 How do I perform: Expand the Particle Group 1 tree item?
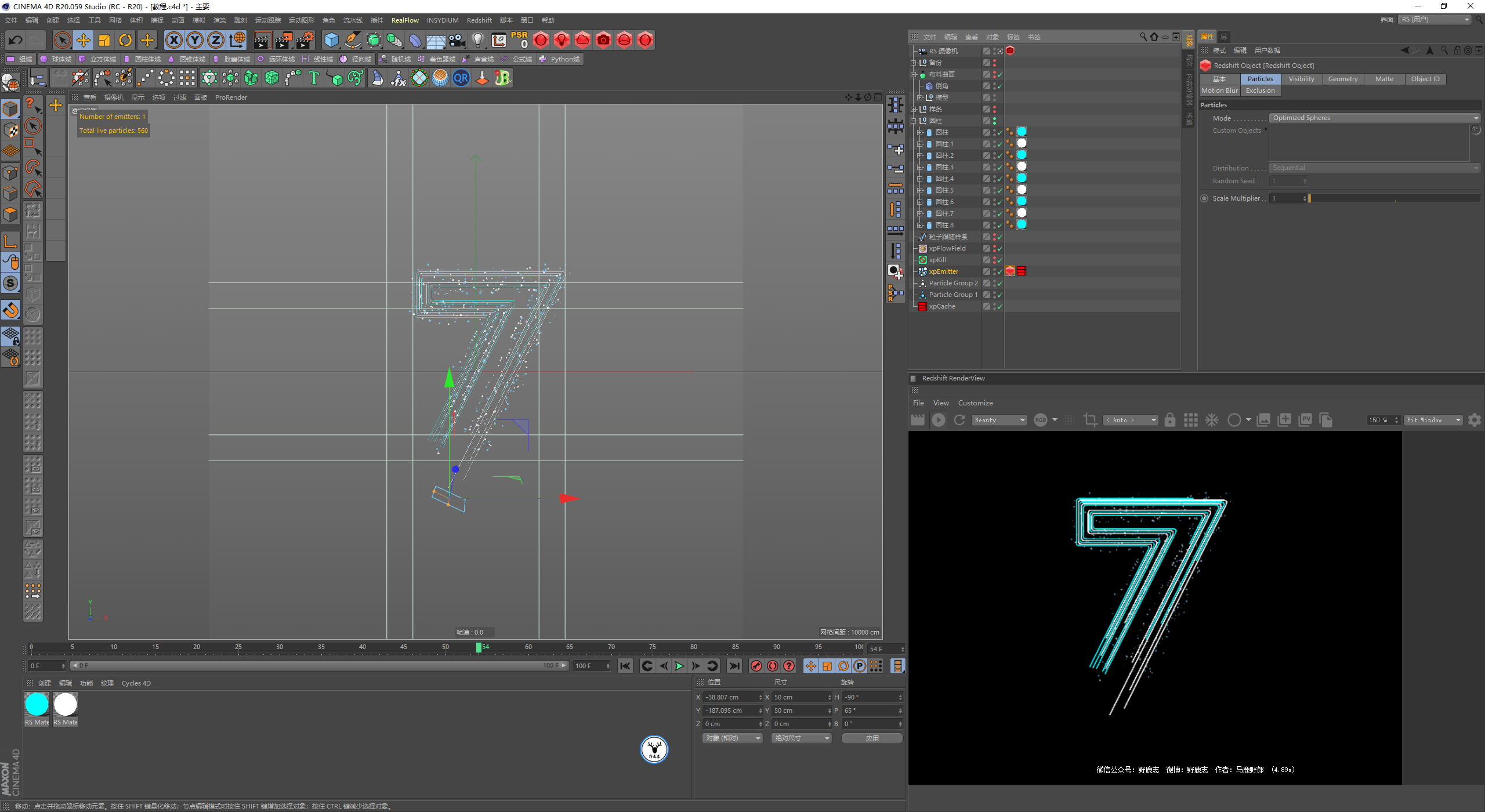pyautogui.click(x=916, y=295)
